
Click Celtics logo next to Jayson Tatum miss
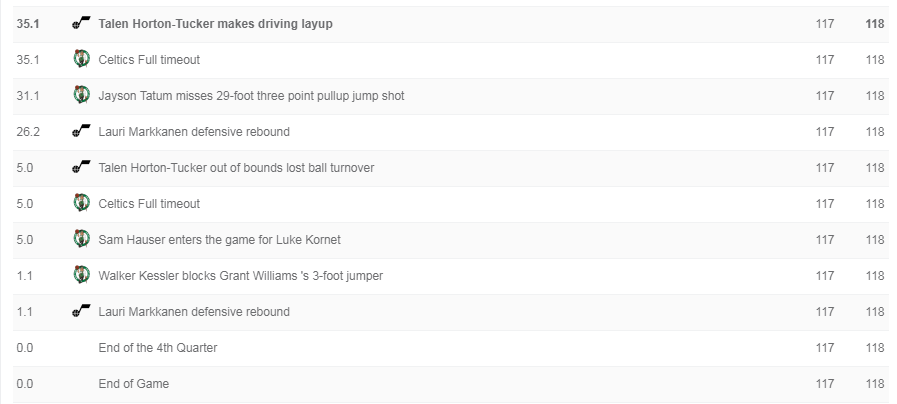coord(82,95)
